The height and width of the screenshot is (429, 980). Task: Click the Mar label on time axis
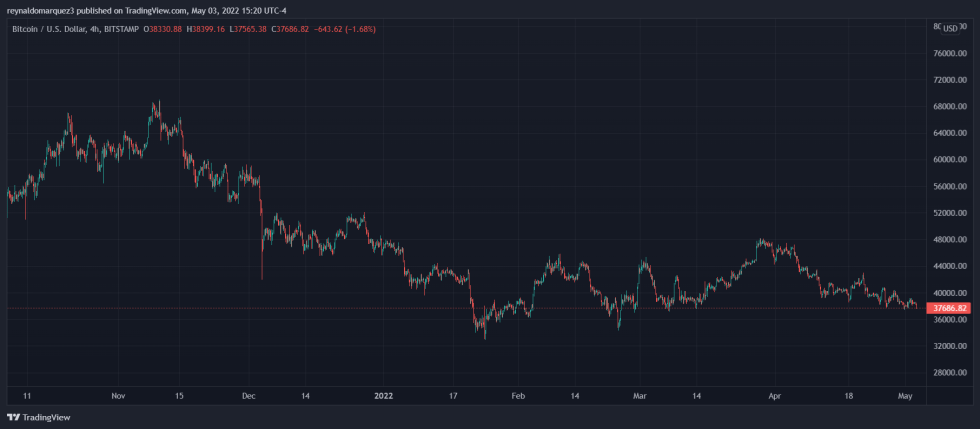639,396
